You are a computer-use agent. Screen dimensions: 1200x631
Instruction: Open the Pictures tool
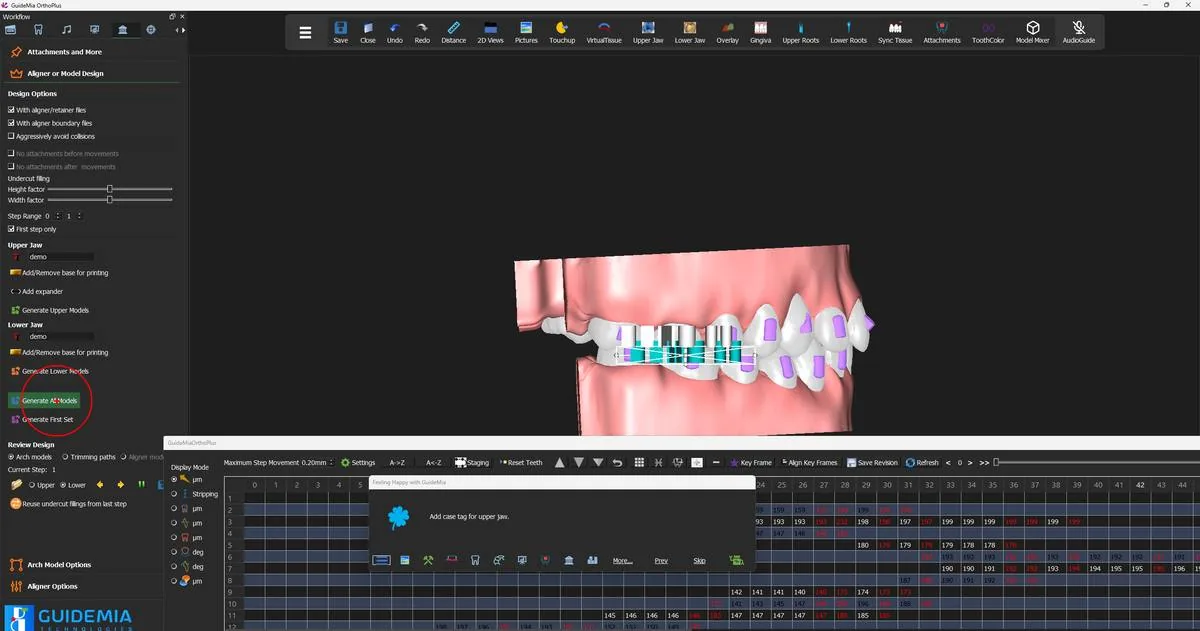(526, 32)
